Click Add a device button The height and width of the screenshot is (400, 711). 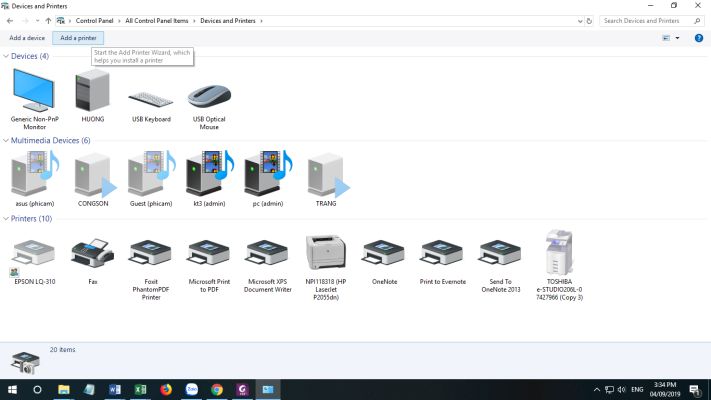[x=27, y=38]
